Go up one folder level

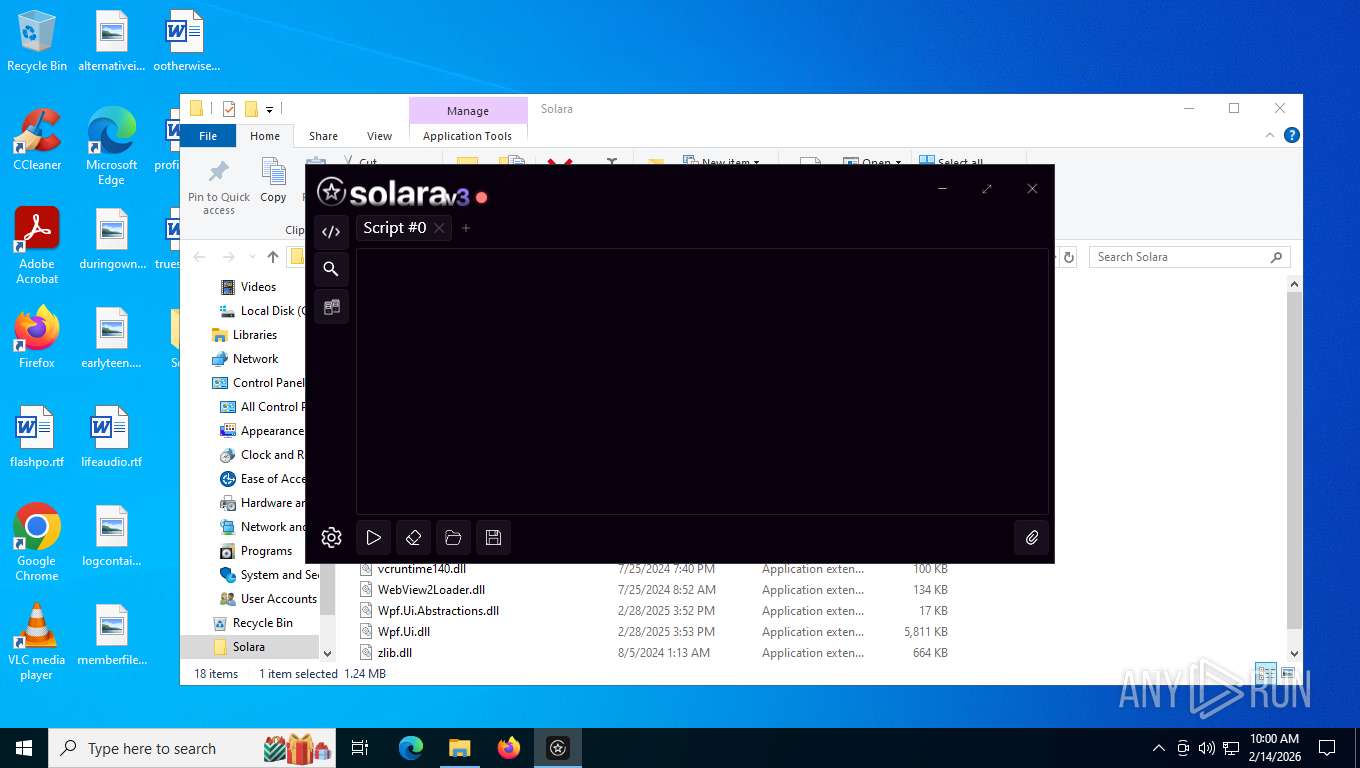tap(273, 257)
